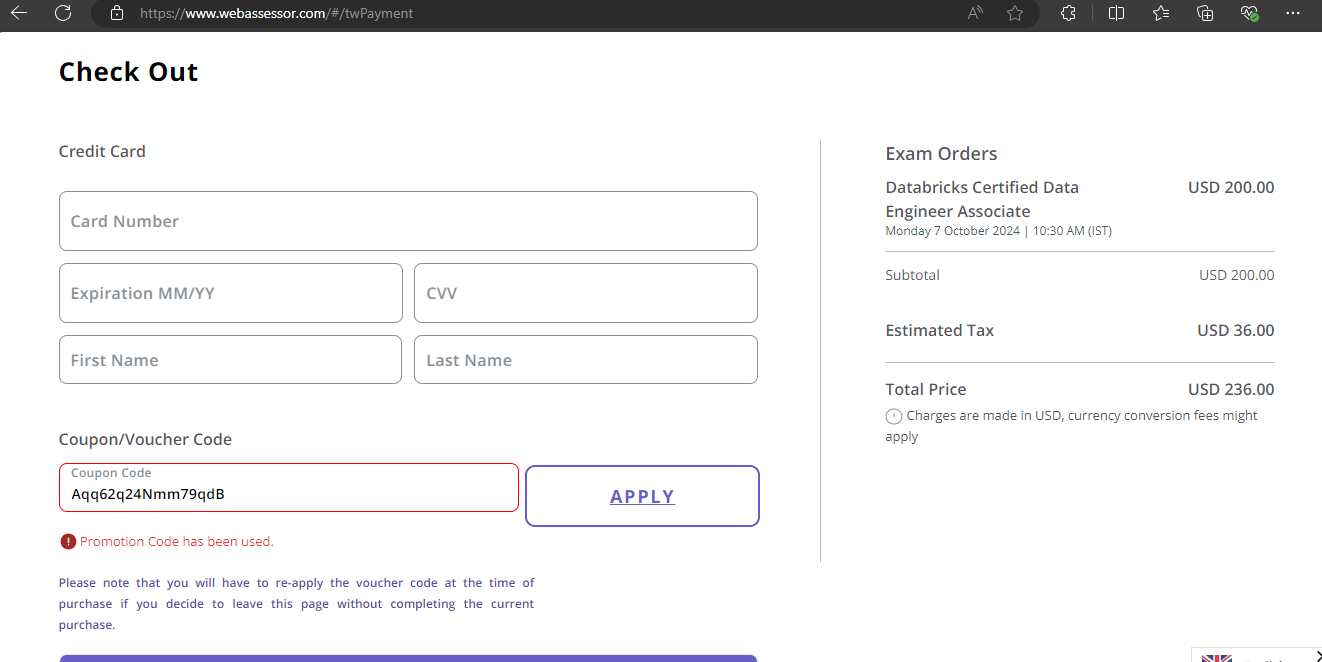Close the language selector widget
Screen dimensions: 1322x662
(x=1317, y=655)
